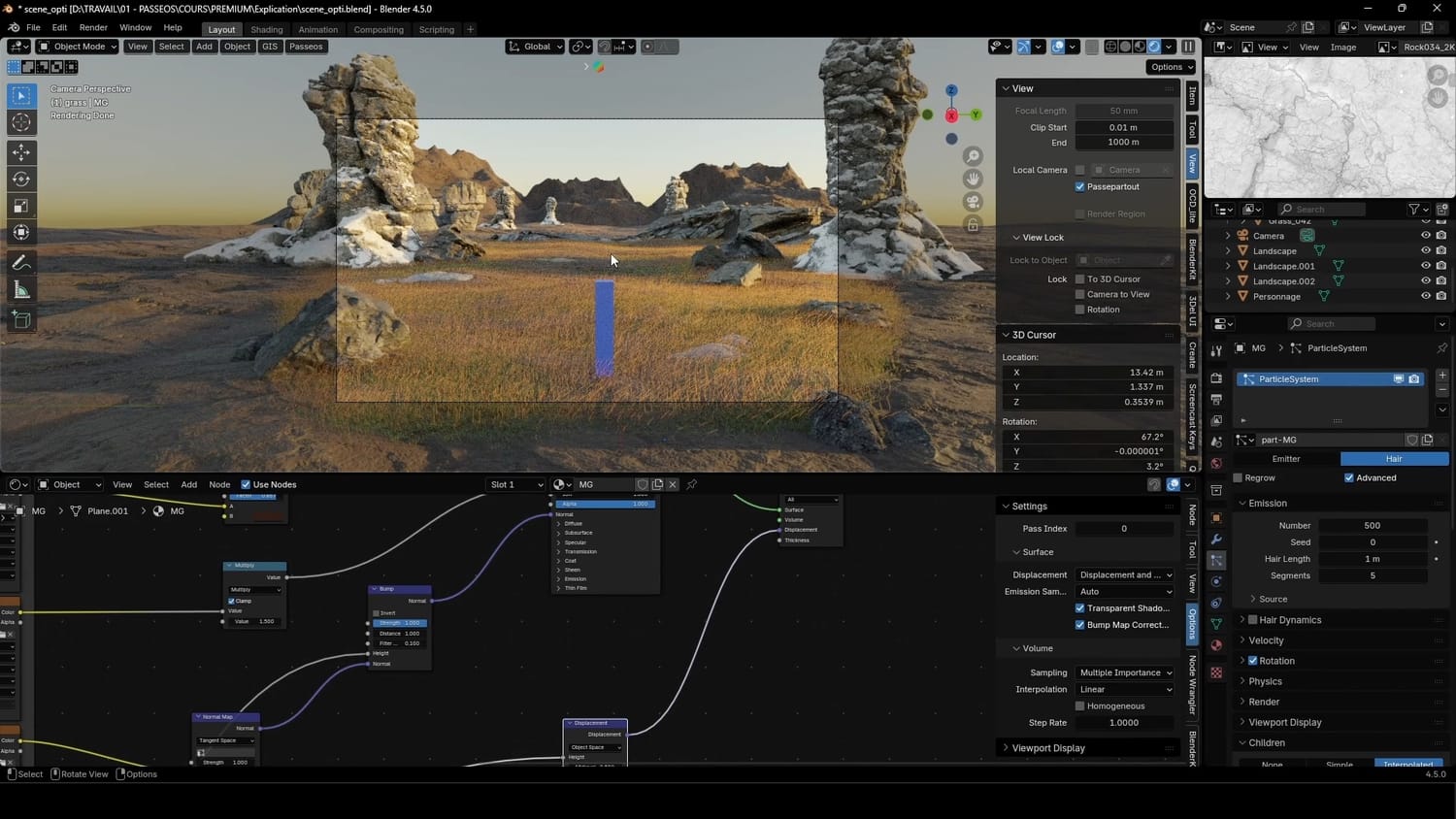Open the Displacement method dropdown
This screenshot has width=1456, height=819.
pyautogui.click(x=1125, y=574)
